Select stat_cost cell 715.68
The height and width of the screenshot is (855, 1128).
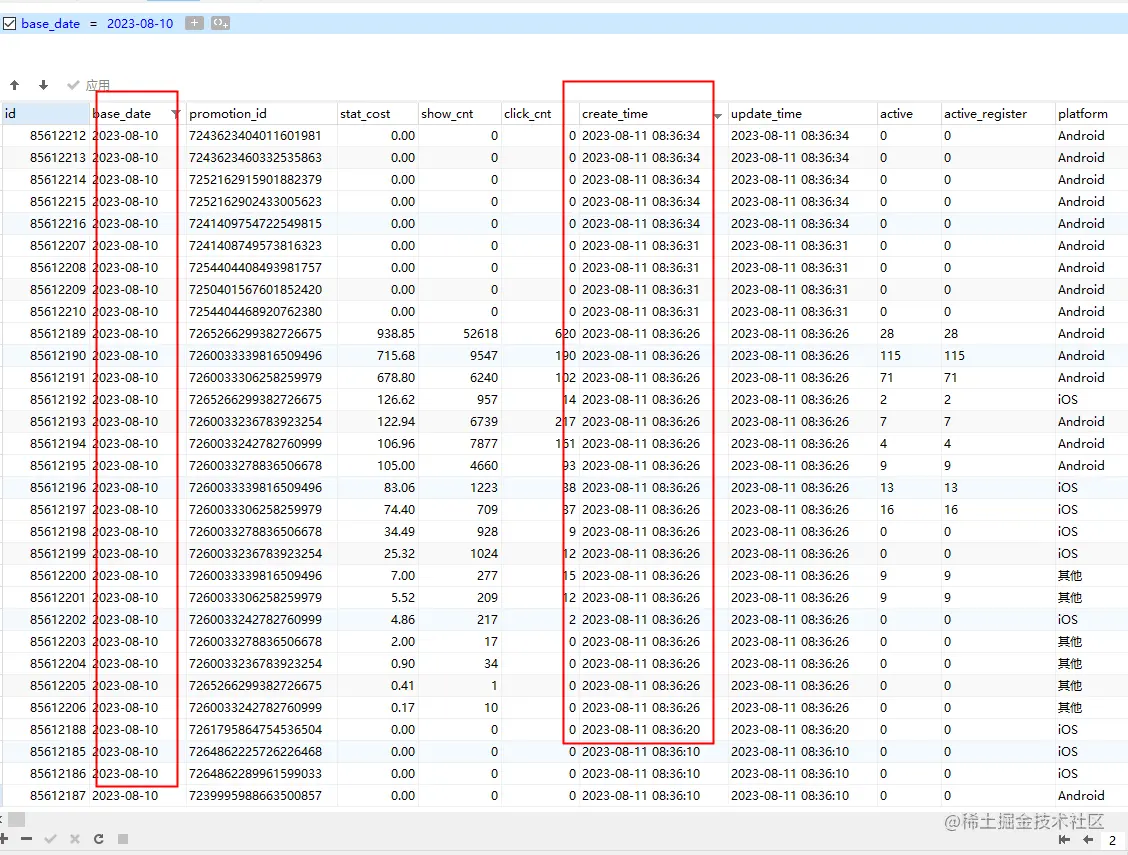(378, 355)
